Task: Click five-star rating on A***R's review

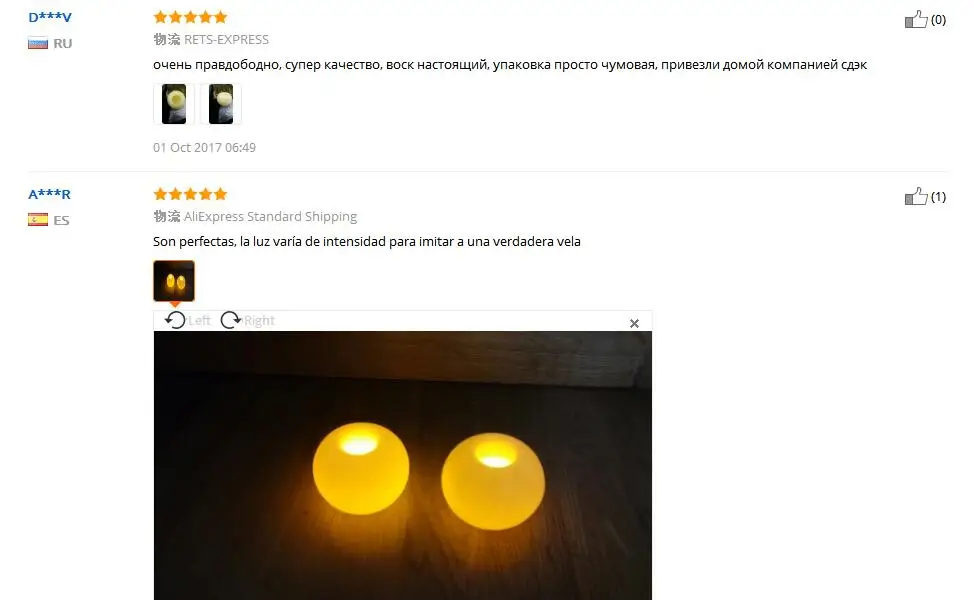Action: click(x=191, y=194)
